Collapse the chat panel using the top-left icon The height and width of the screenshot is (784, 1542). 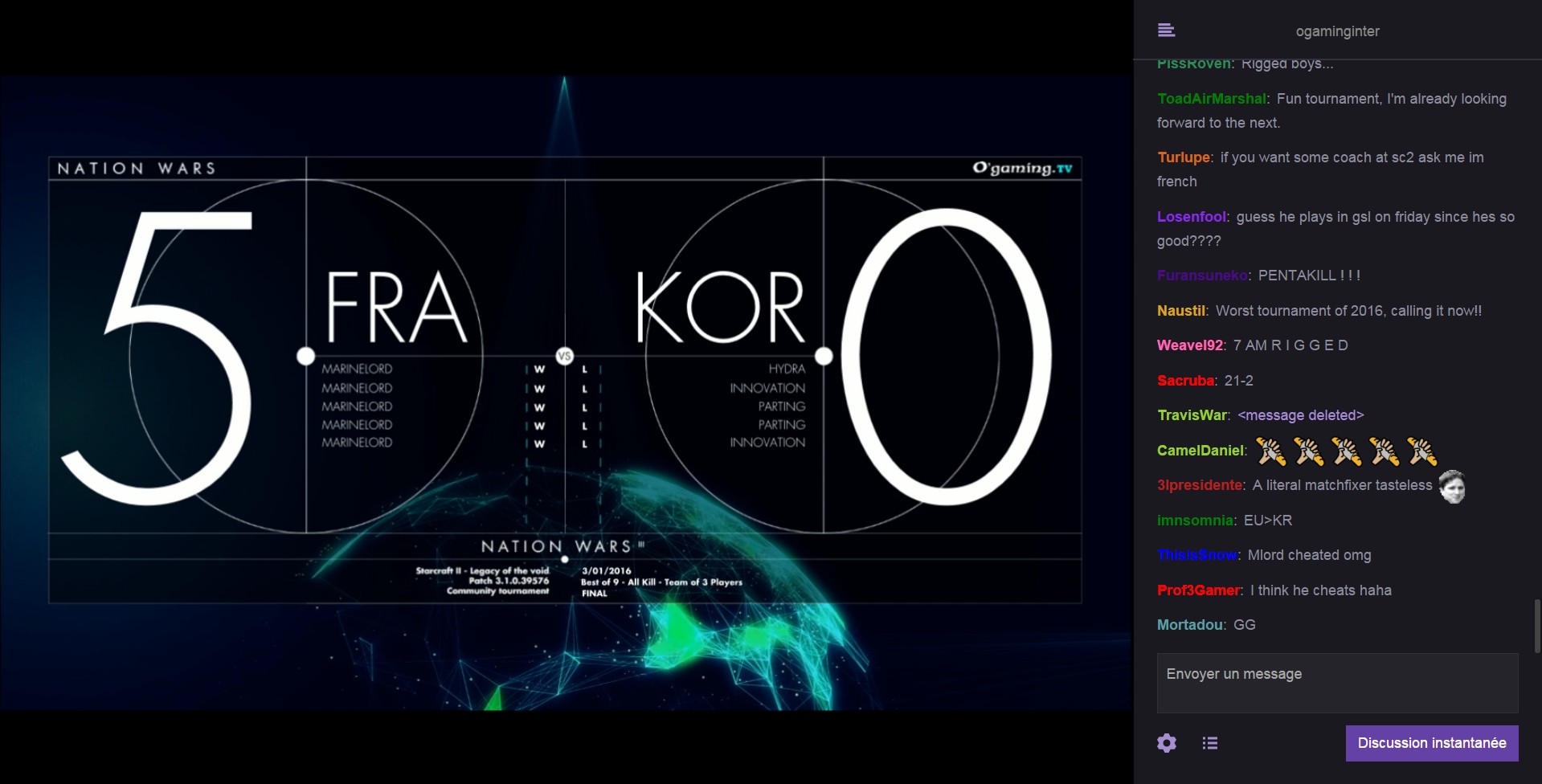(x=1166, y=31)
